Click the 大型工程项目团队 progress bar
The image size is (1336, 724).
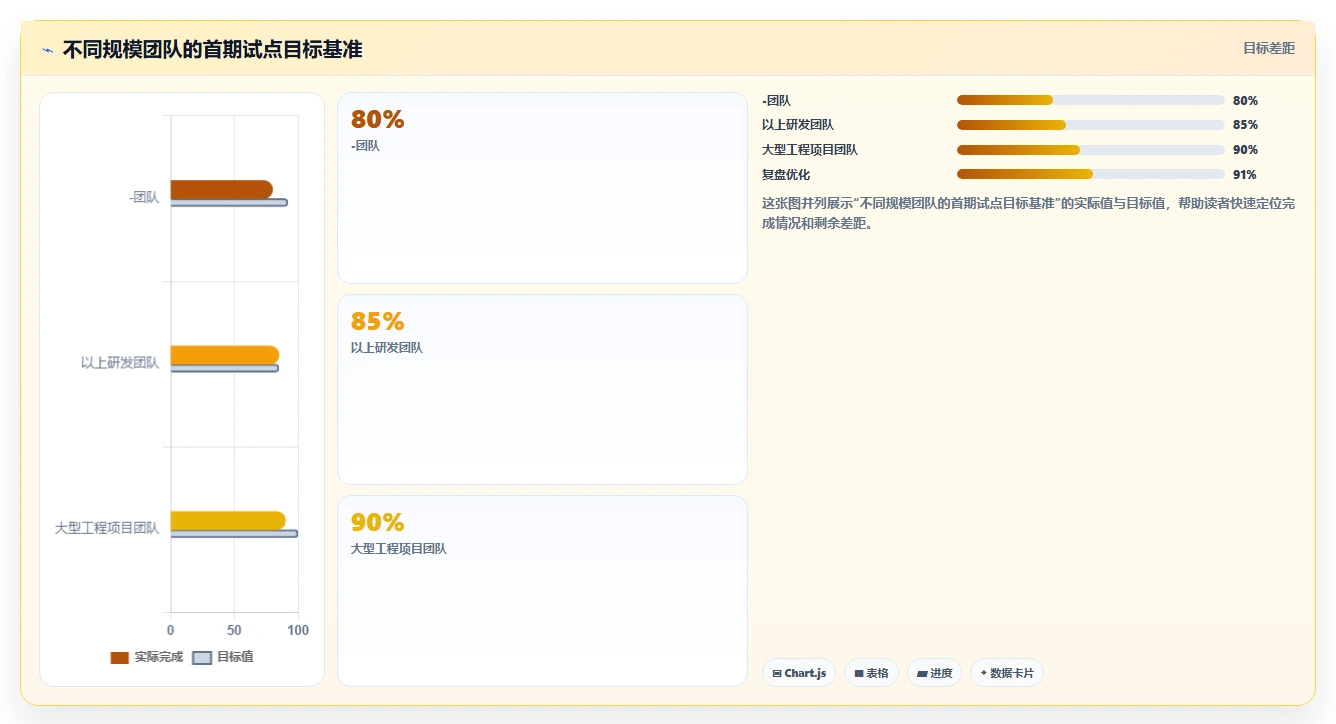(x=1091, y=150)
